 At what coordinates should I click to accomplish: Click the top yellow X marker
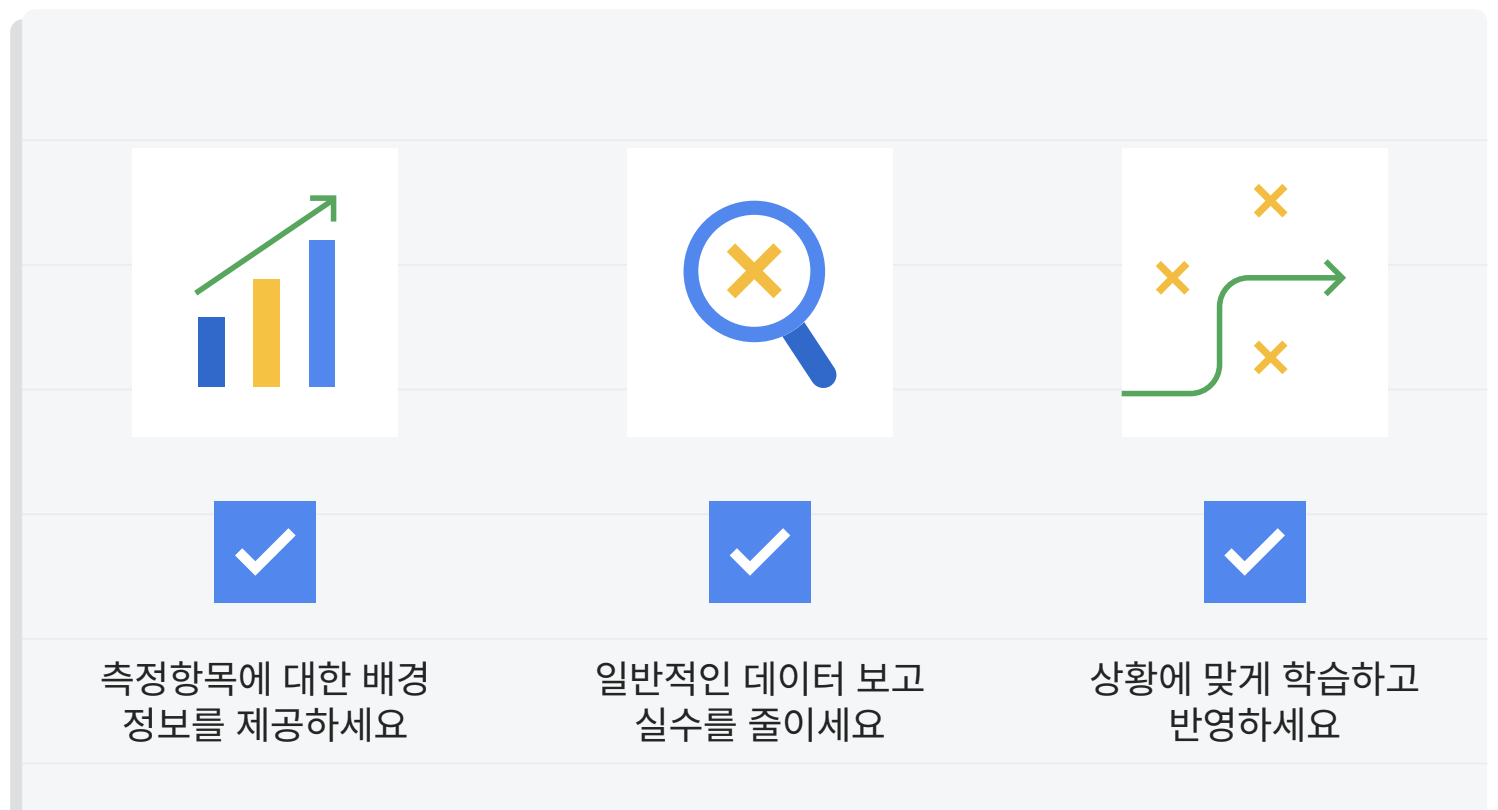1270,200
